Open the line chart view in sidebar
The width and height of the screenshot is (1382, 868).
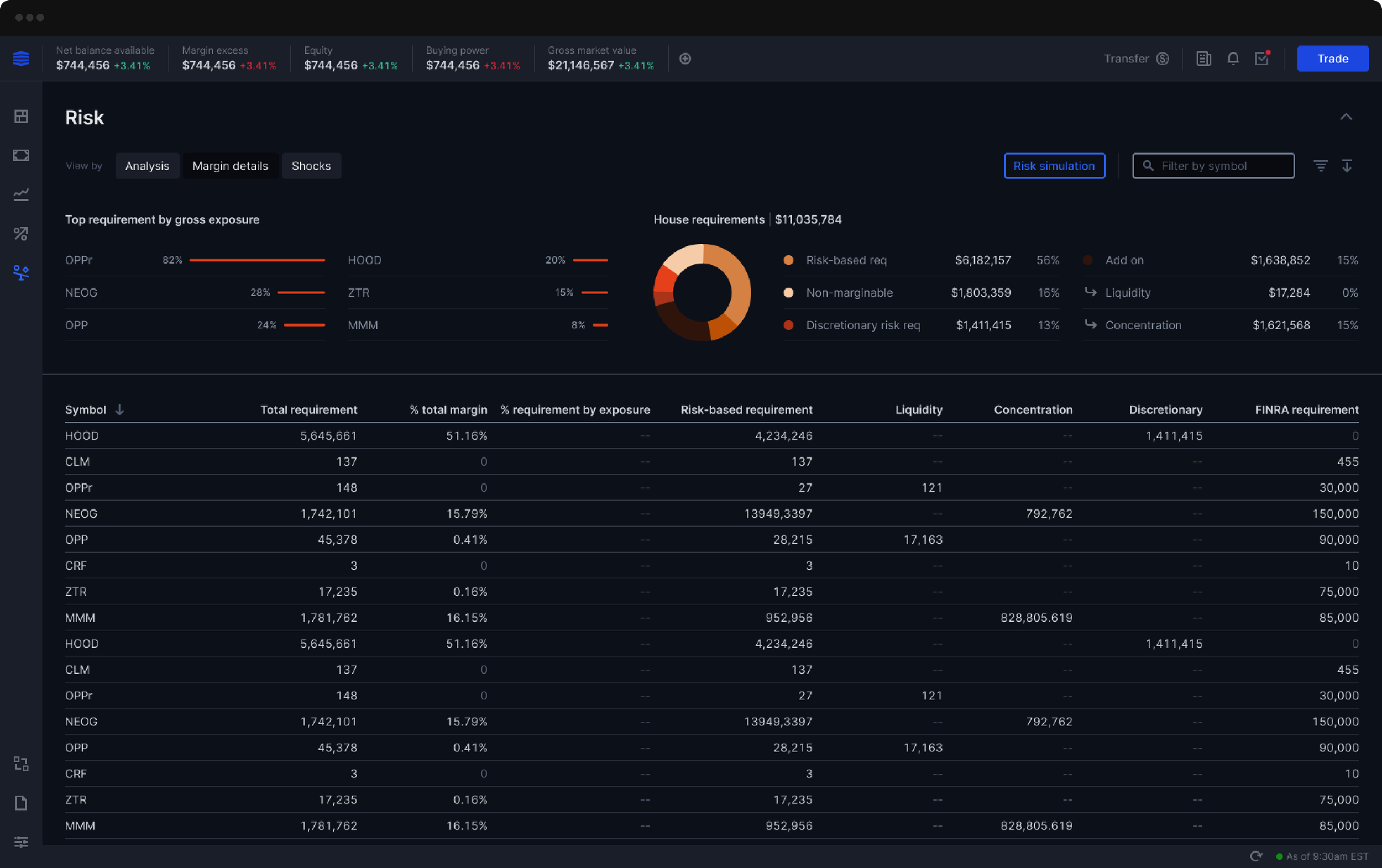click(21, 194)
